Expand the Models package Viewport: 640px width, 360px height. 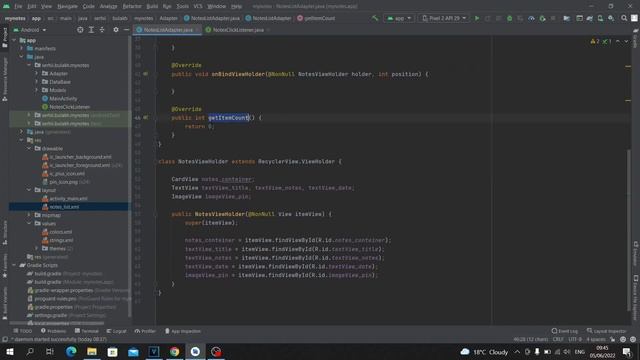(37, 90)
